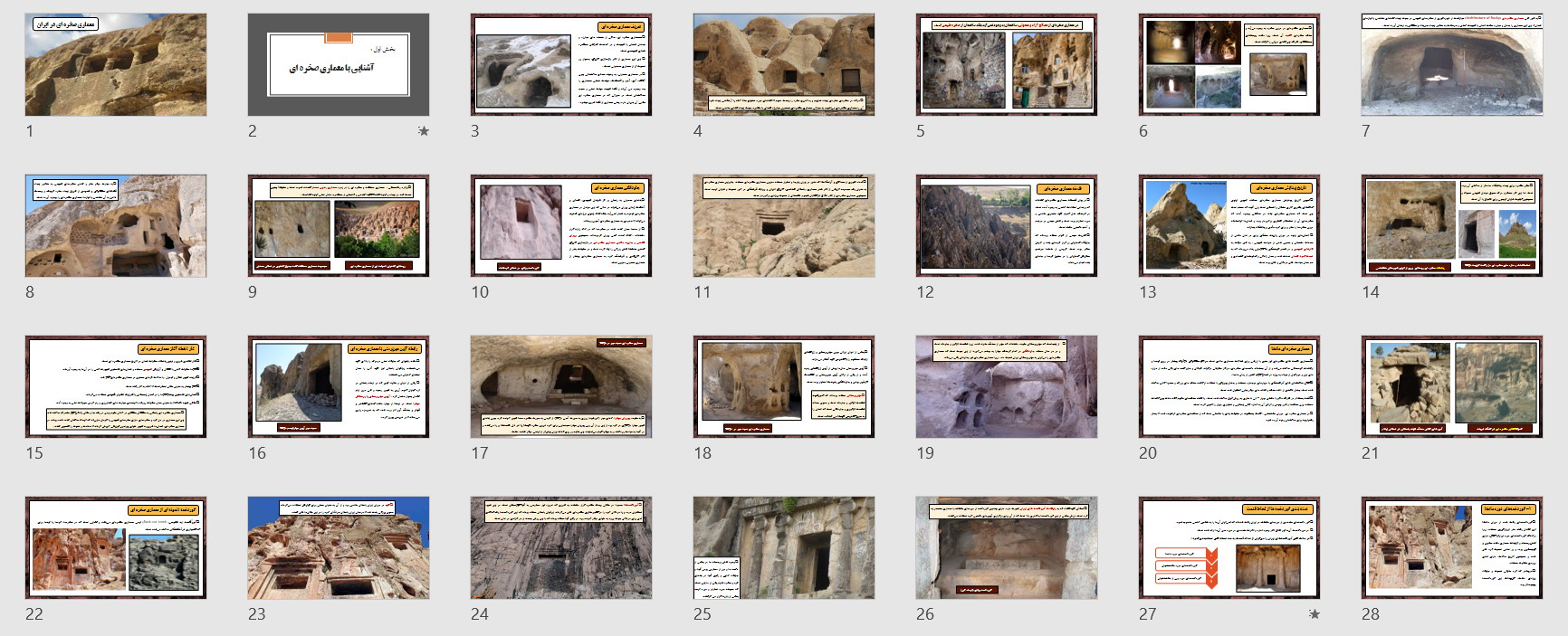Select the text-only slide 20
The height and width of the screenshot is (636, 1568).
coord(1229,386)
